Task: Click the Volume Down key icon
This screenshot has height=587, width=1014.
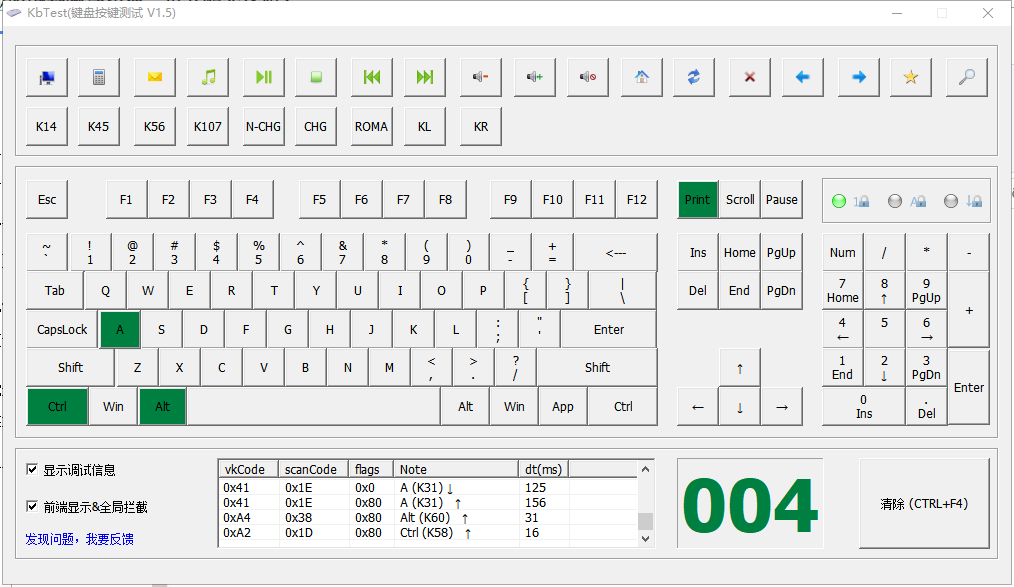Action: (480, 78)
